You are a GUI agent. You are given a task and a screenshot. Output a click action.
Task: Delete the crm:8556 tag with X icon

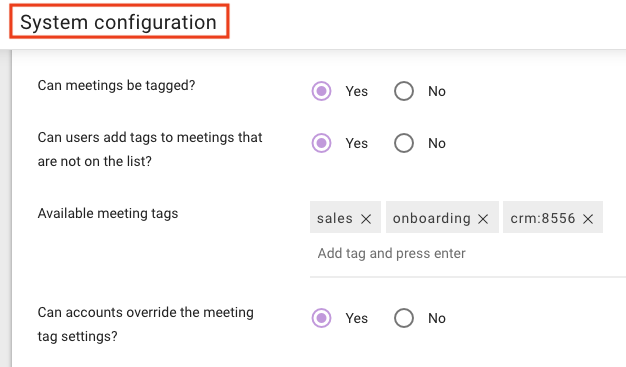(588, 219)
